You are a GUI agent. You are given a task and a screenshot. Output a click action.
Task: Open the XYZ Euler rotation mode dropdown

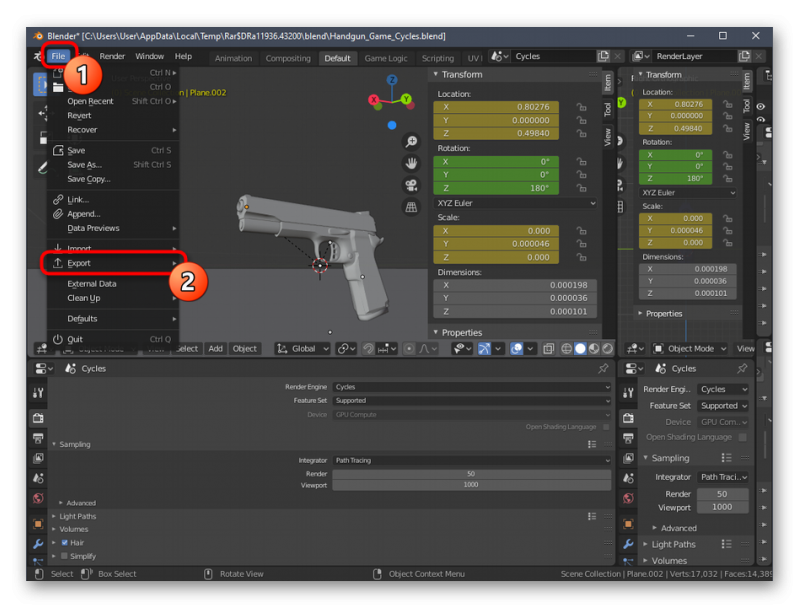pos(516,203)
